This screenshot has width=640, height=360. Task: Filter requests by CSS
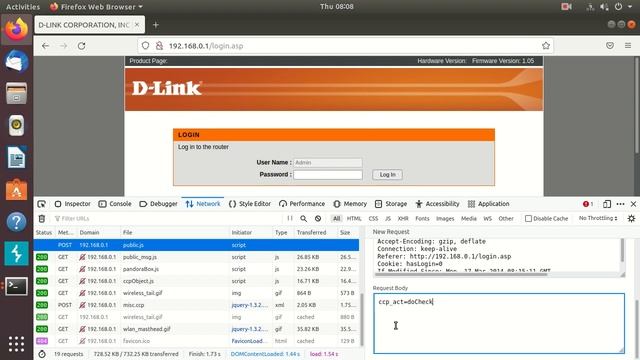click(373, 218)
